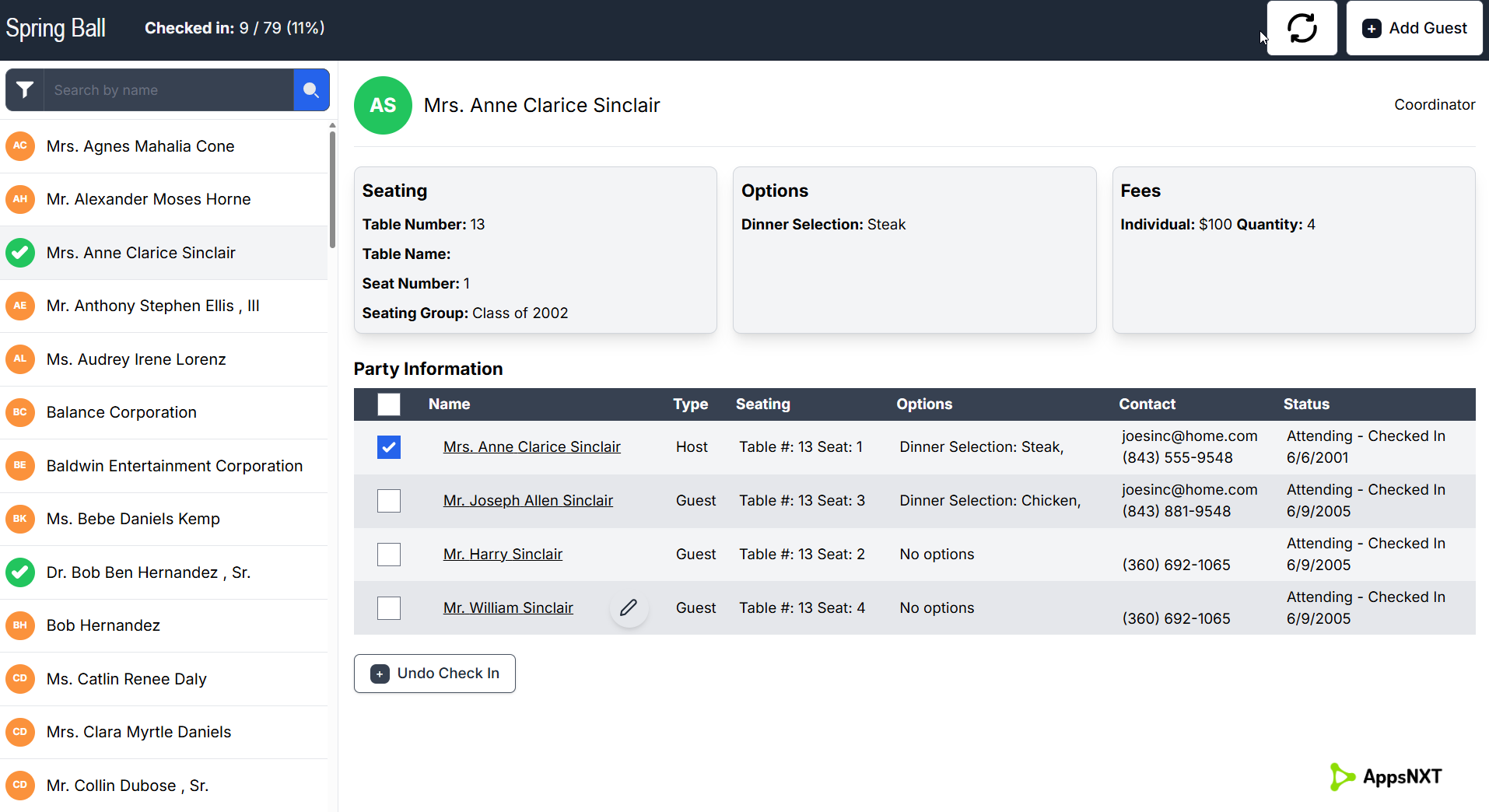Image resolution: width=1489 pixels, height=812 pixels.
Task: Click the Undo Check In button
Action: click(x=435, y=674)
